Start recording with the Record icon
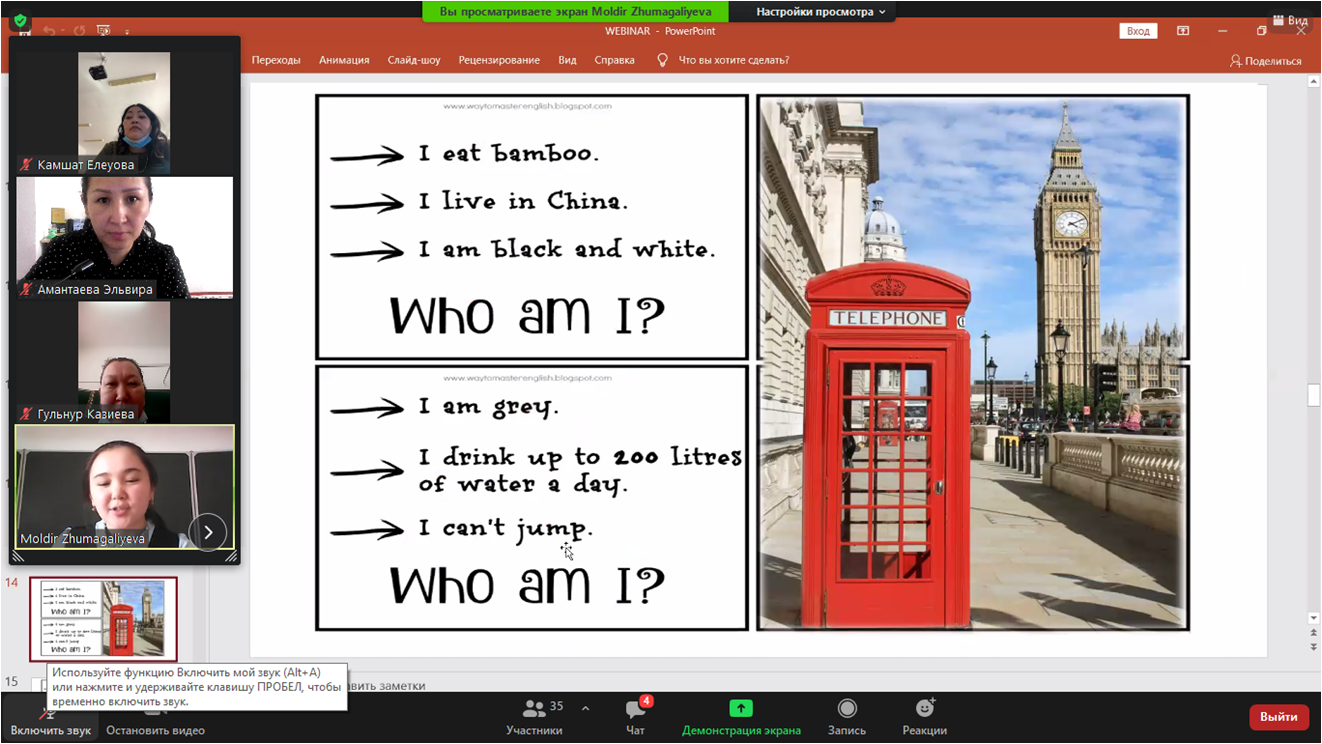The image size is (1322, 744). (x=847, y=709)
